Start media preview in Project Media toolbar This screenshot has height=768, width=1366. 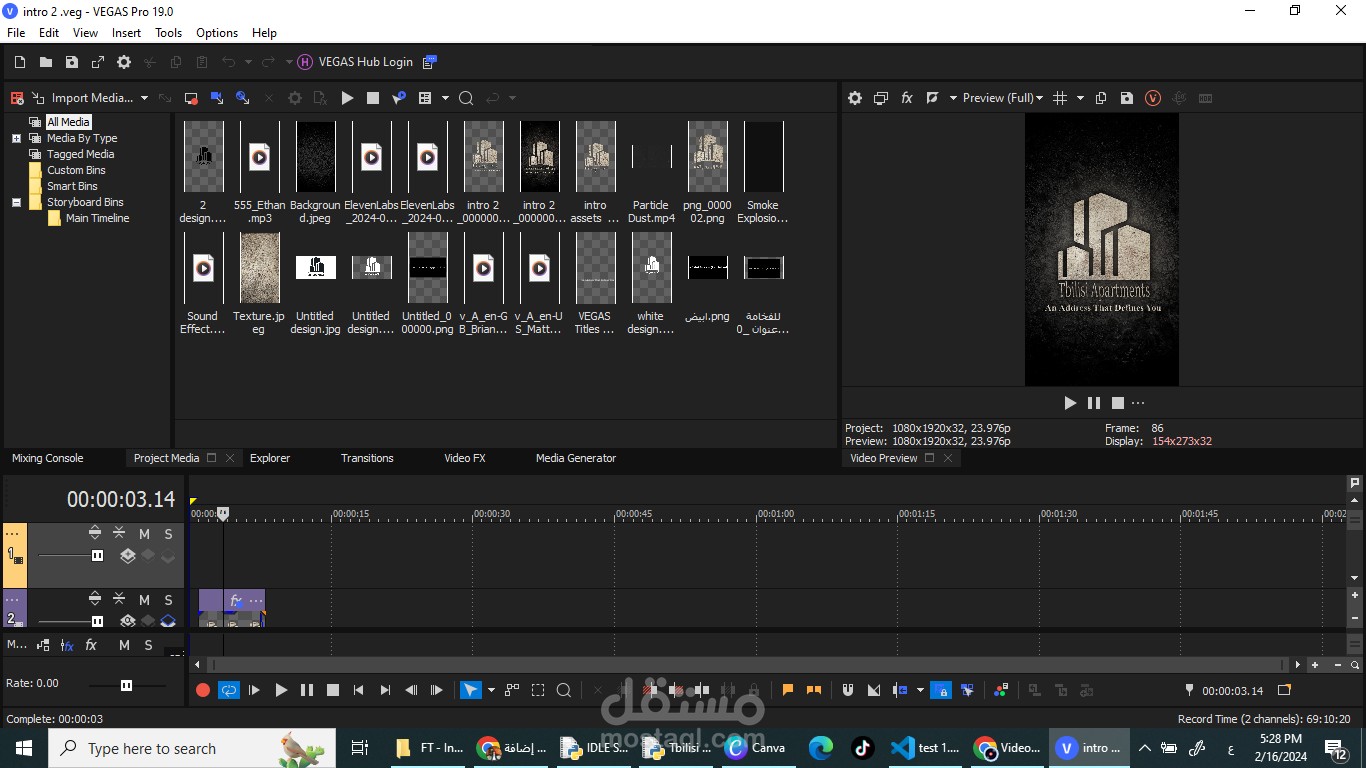[347, 98]
